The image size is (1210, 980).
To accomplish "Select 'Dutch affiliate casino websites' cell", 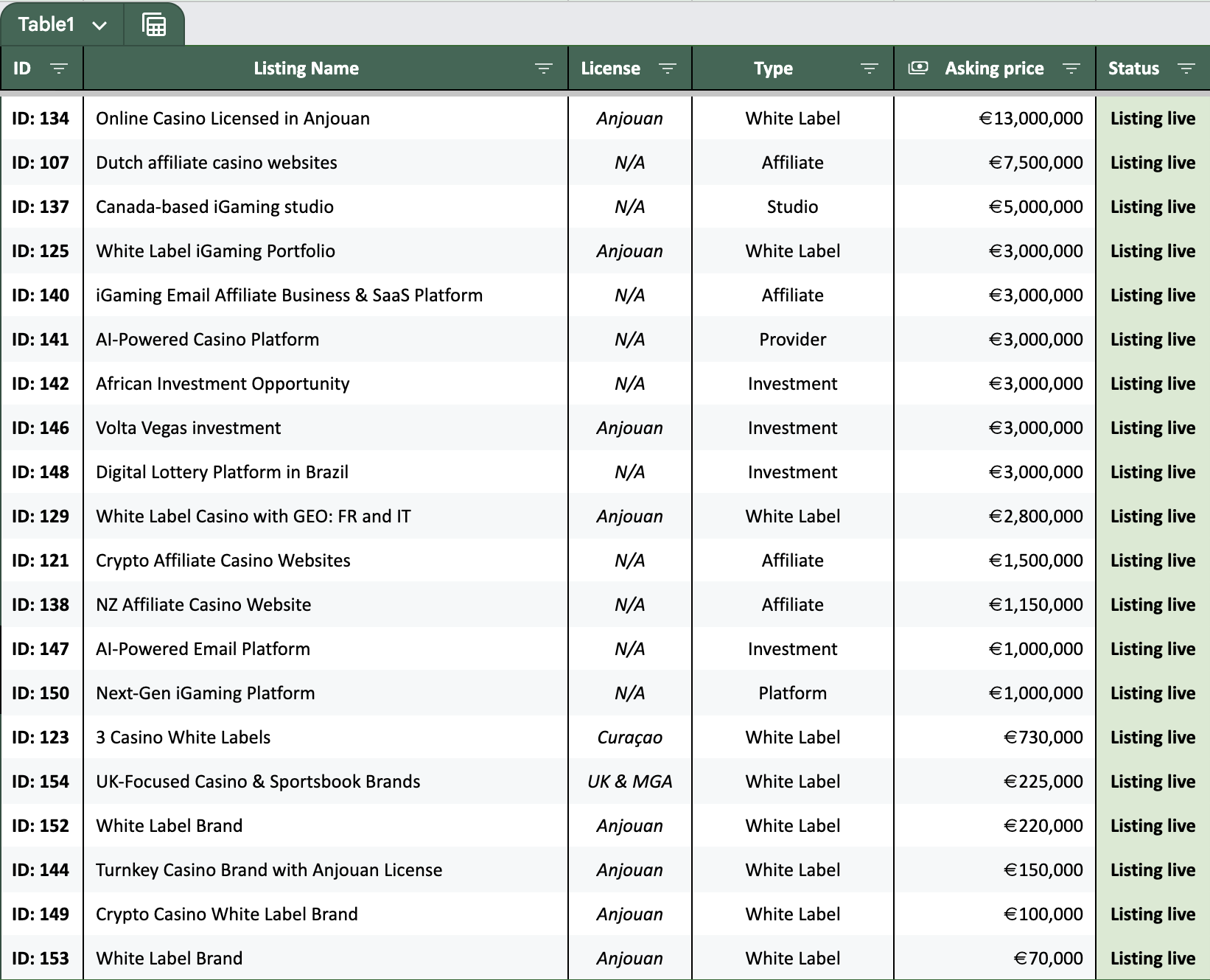I will (326, 163).
